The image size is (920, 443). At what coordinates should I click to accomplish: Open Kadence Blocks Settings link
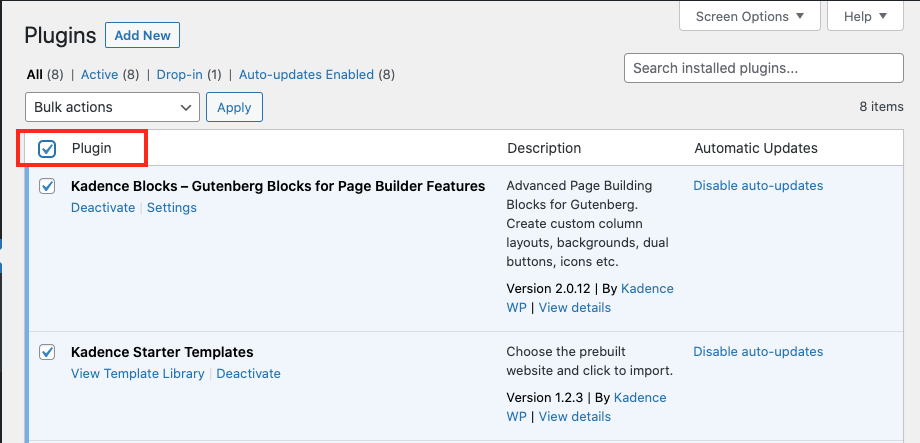172,208
